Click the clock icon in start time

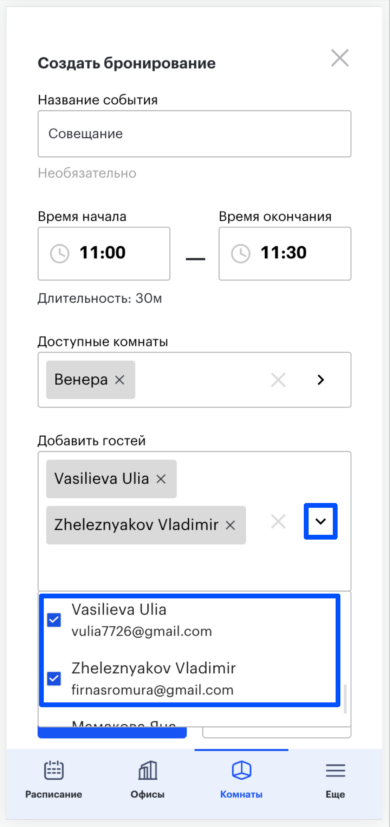click(60, 254)
